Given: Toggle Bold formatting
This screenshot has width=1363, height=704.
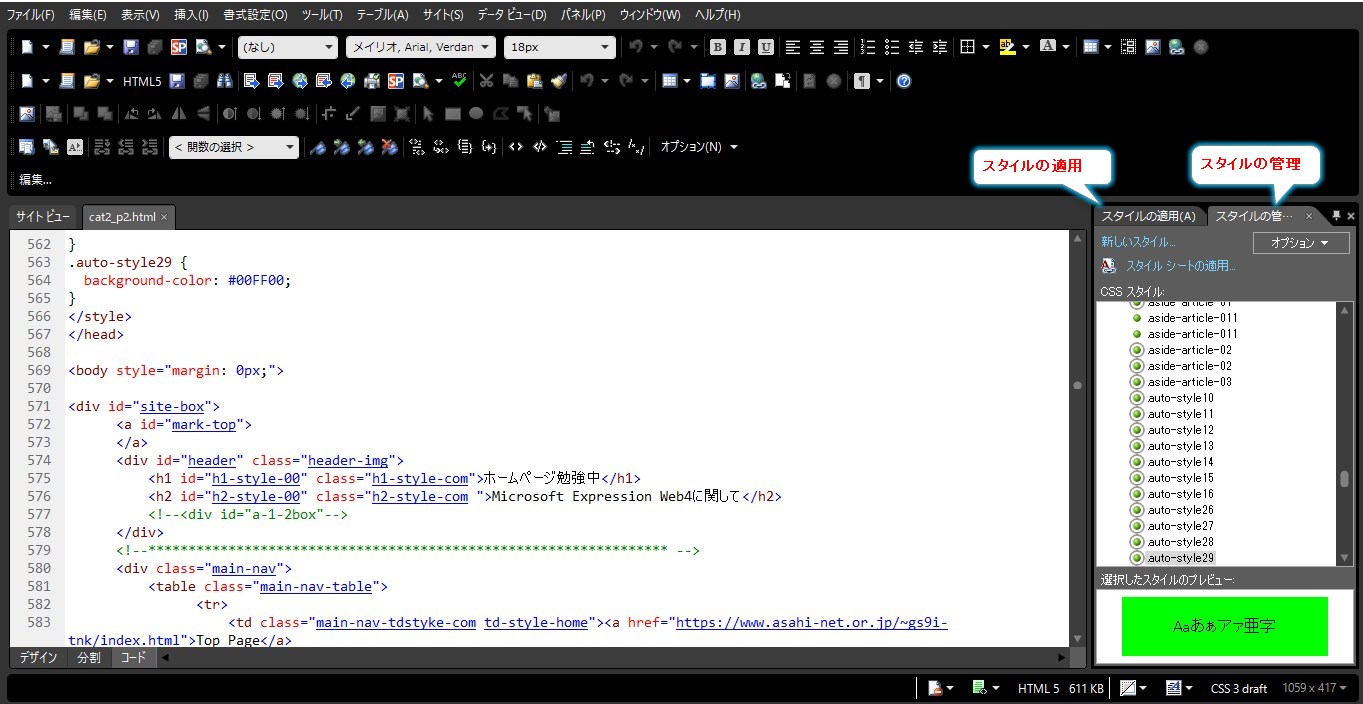Looking at the screenshot, I should click(x=718, y=47).
